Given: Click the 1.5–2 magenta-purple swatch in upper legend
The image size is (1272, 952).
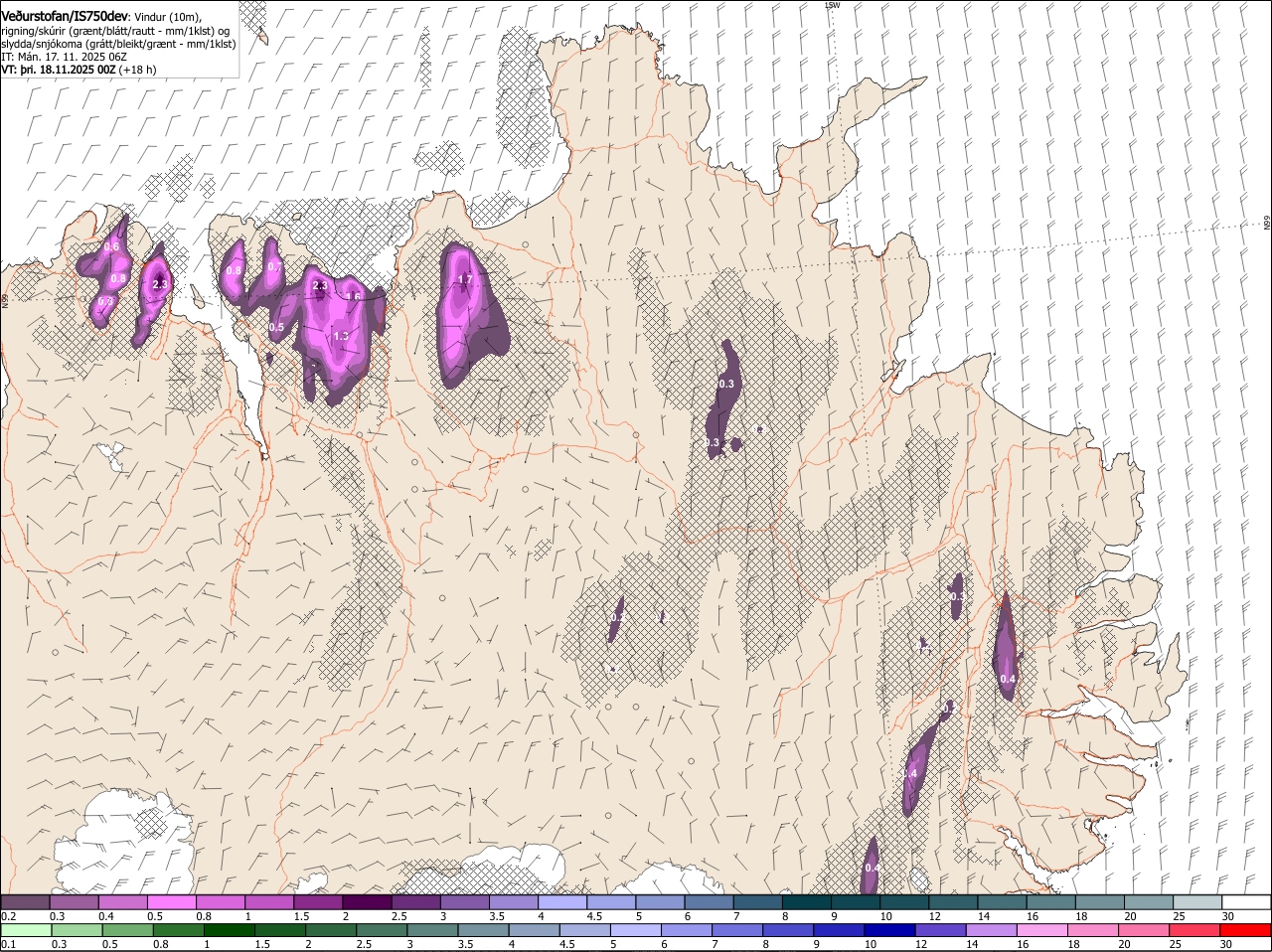Looking at the screenshot, I should point(318,902).
